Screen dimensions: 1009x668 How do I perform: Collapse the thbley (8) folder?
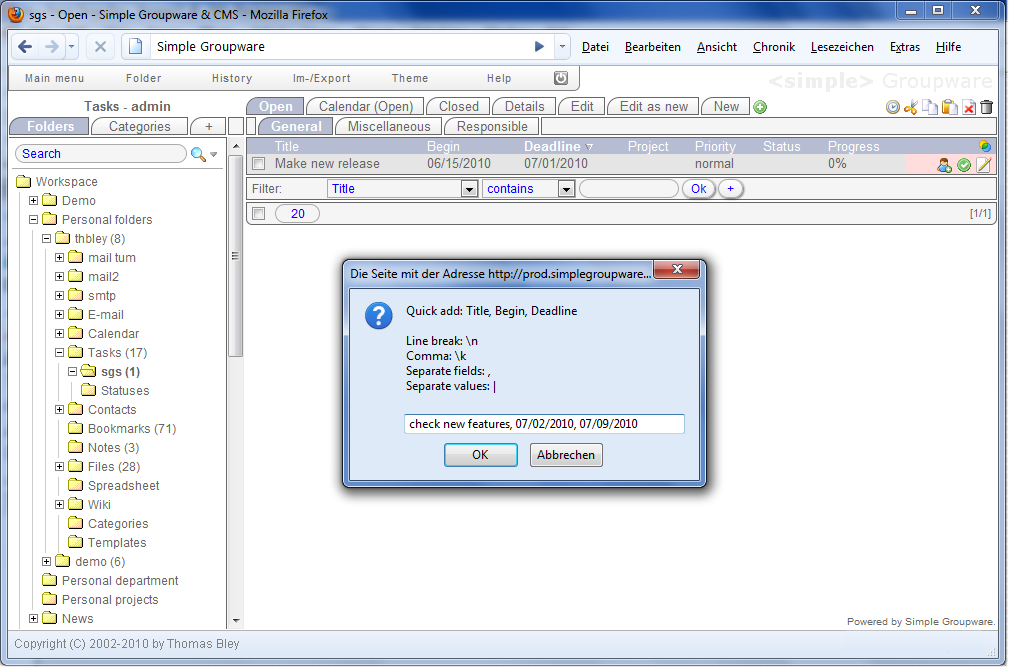46,239
